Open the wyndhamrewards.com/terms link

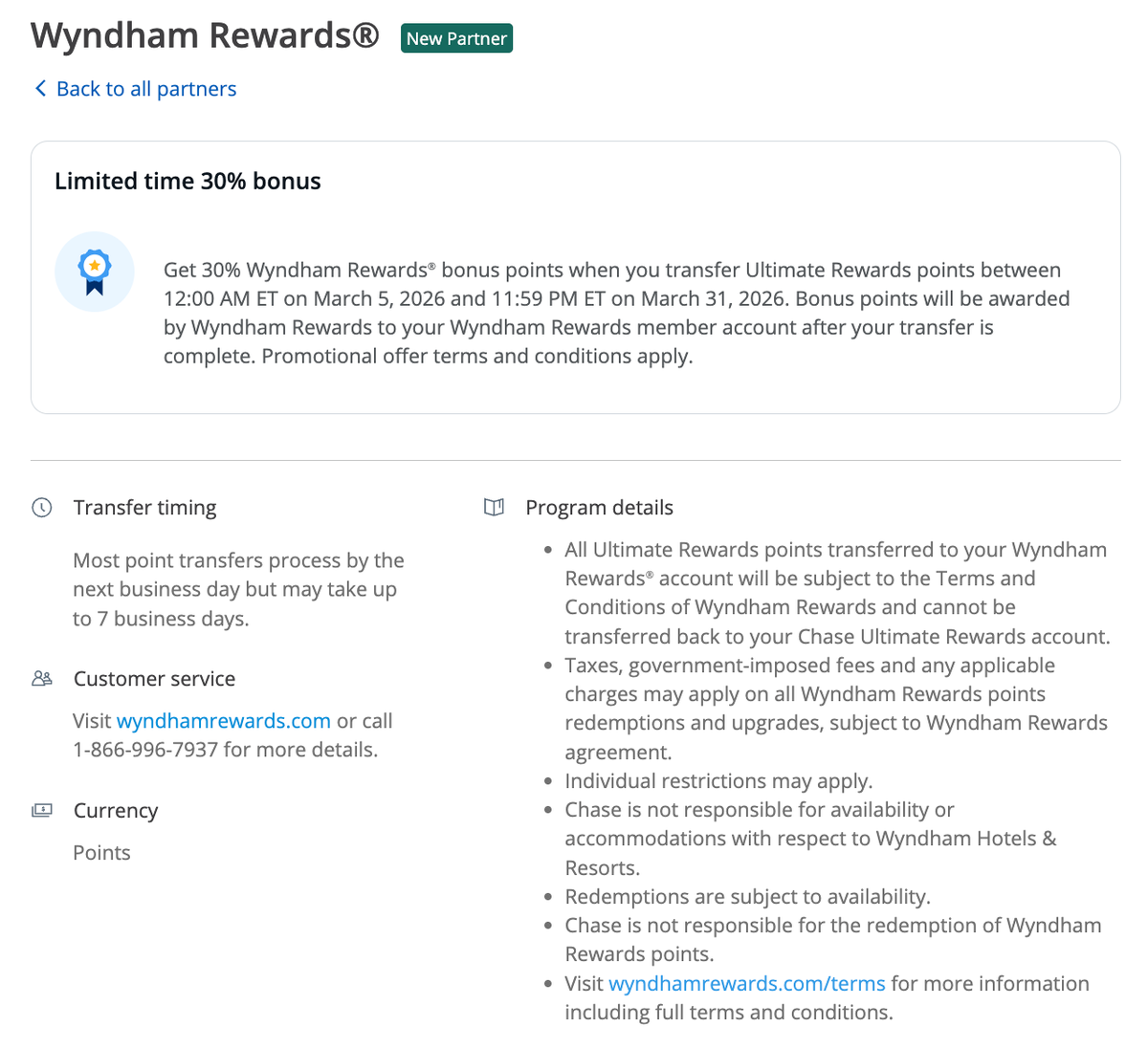pyautogui.click(x=747, y=983)
